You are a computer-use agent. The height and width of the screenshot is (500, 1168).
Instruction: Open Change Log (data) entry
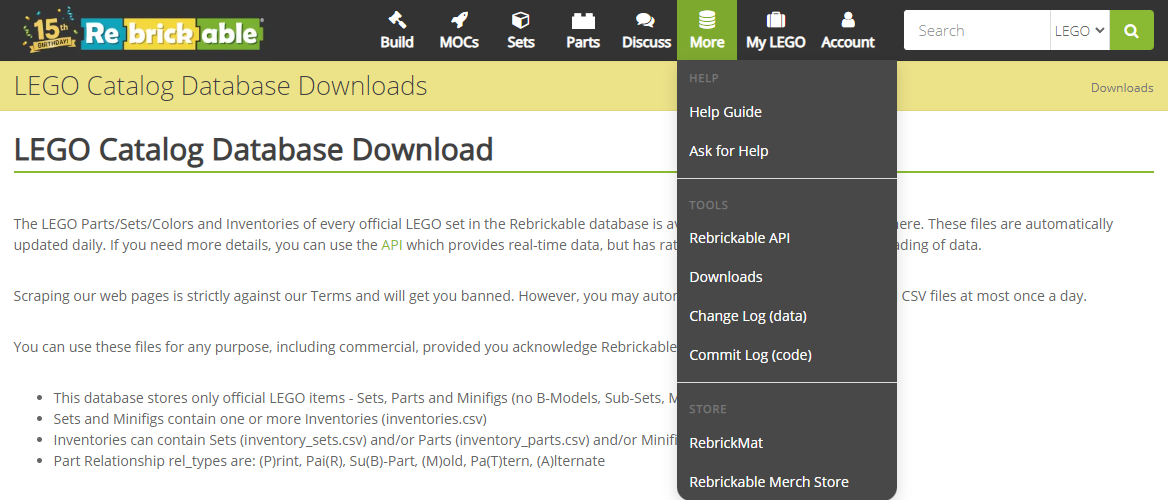tap(787, 316)
